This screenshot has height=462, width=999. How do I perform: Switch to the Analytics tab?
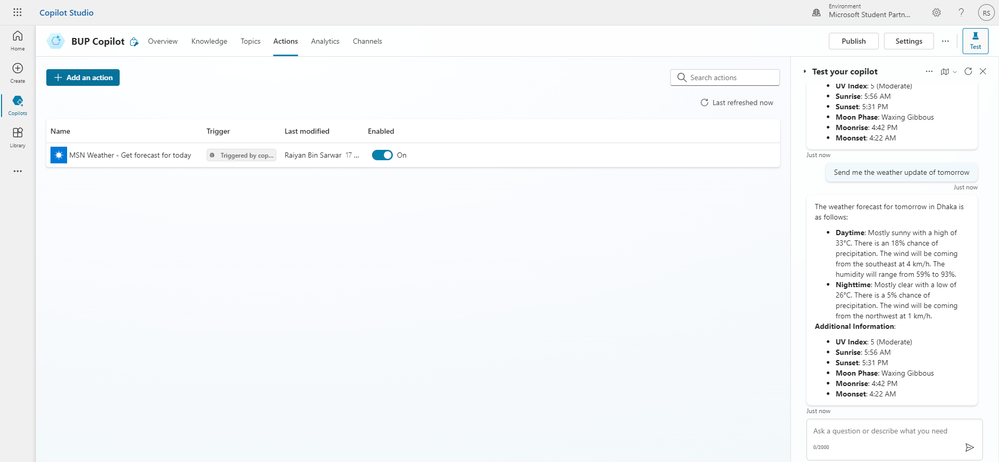325,41
